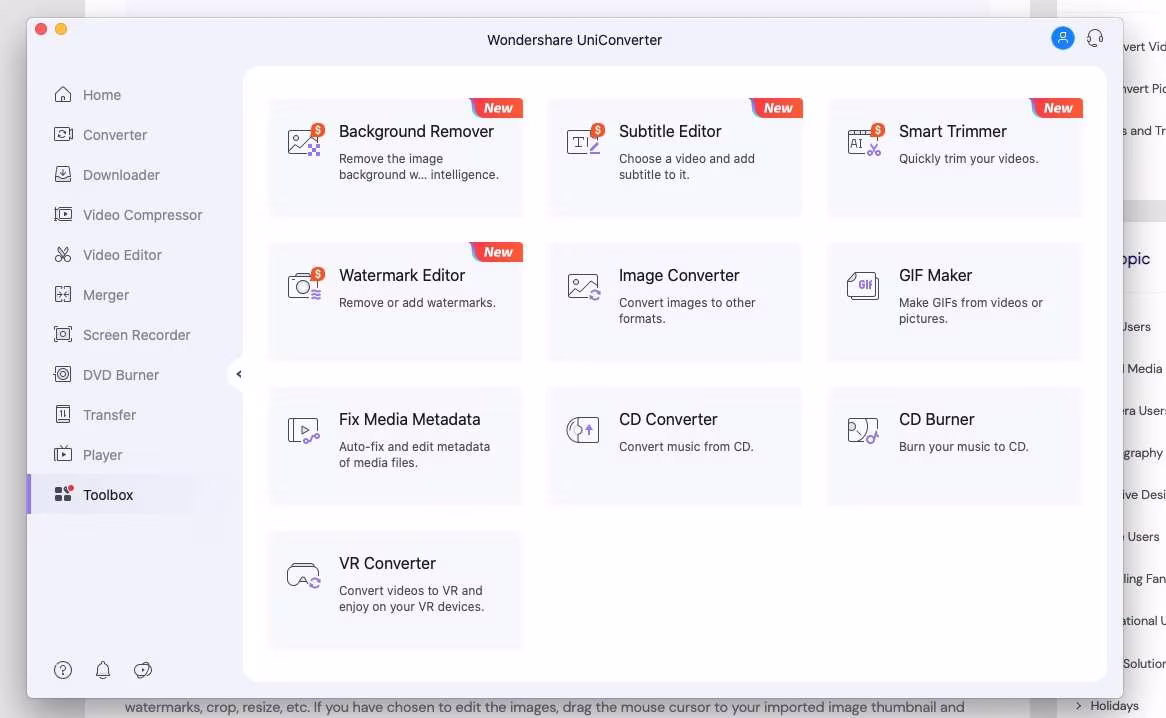Open Screen Recorder label in sidebar

click(136, 334)
